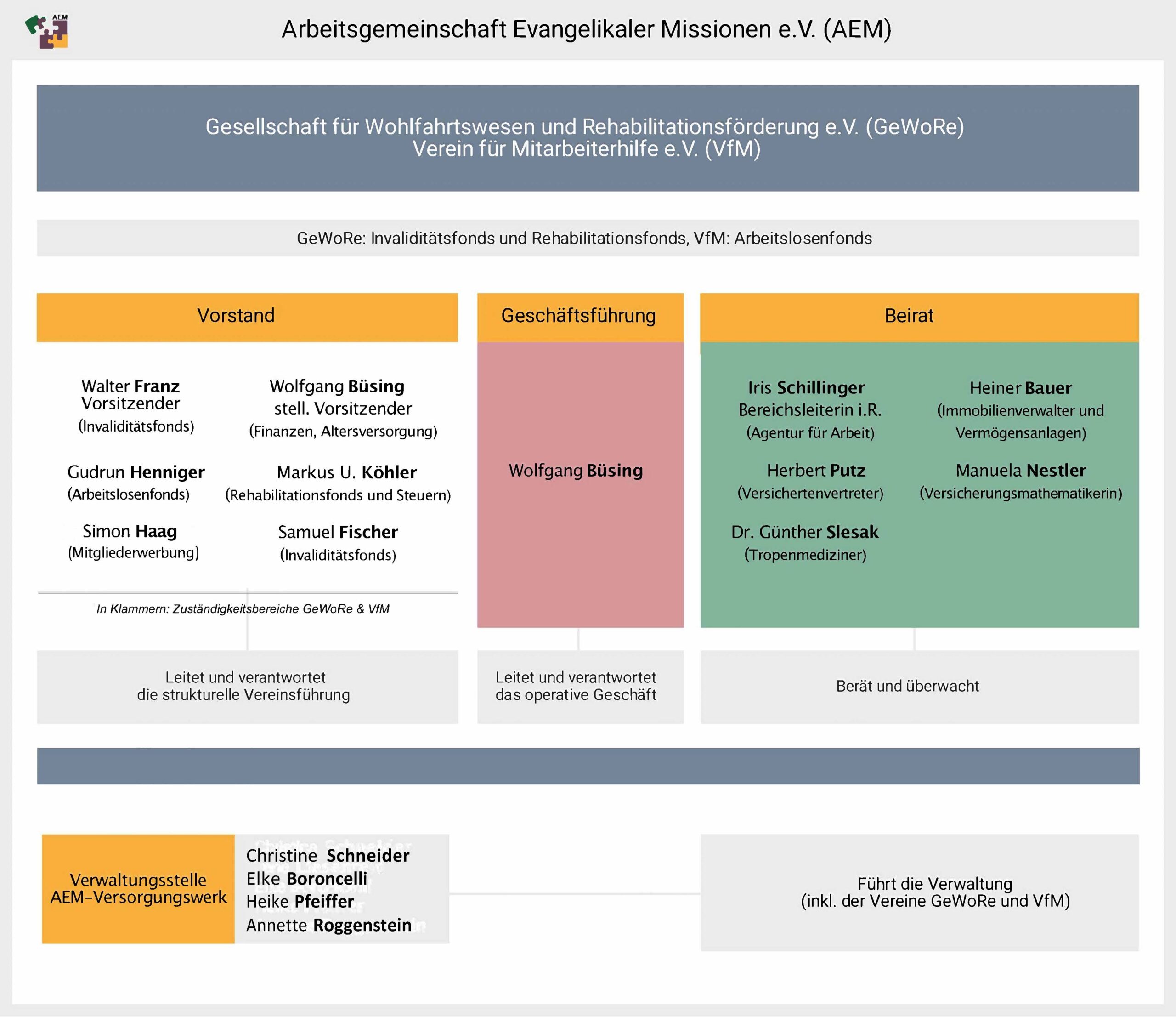Click the AEM puzzle logo

point(47,31)
